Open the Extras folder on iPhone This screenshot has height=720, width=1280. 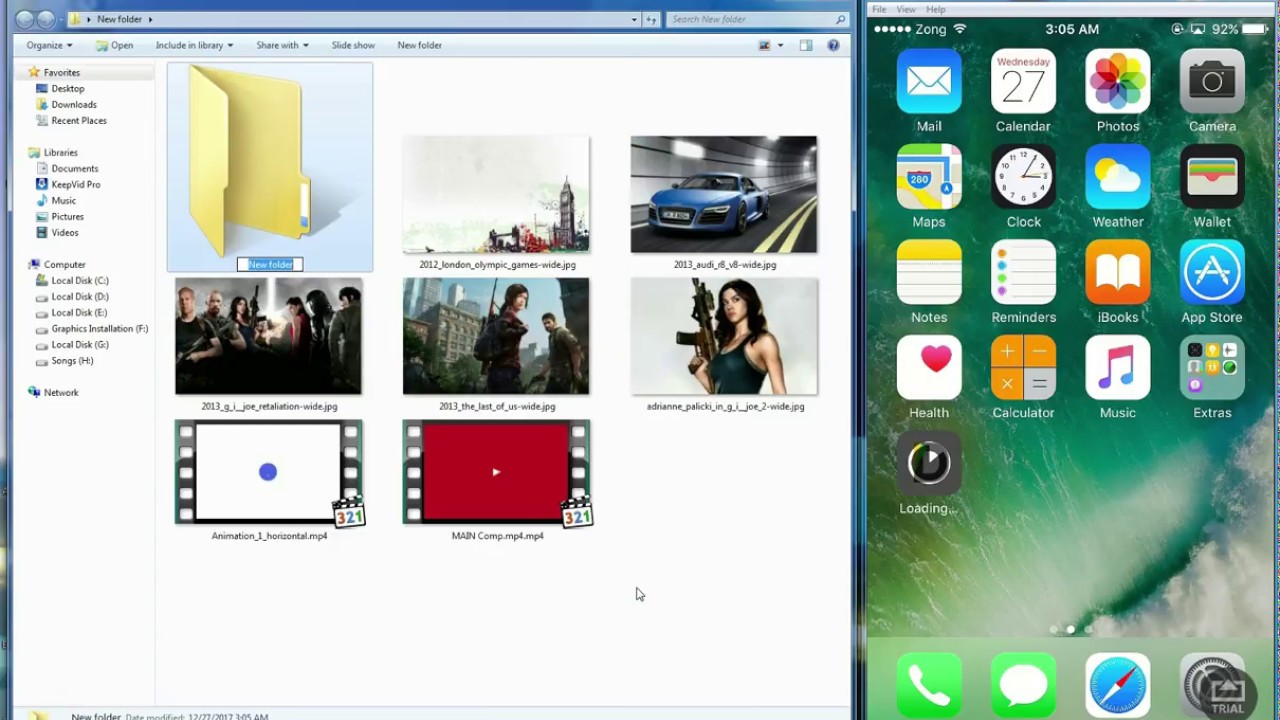tap(1212, 367)
